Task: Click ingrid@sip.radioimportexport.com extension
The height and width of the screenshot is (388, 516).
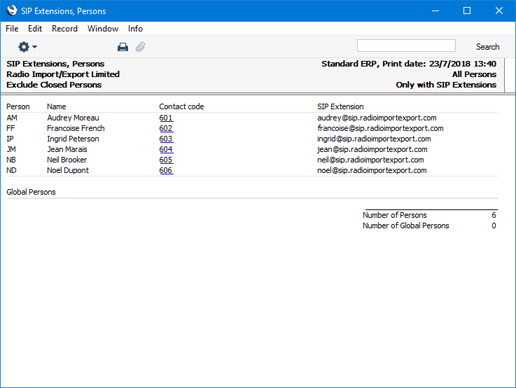Action: [x=374, y=139]
